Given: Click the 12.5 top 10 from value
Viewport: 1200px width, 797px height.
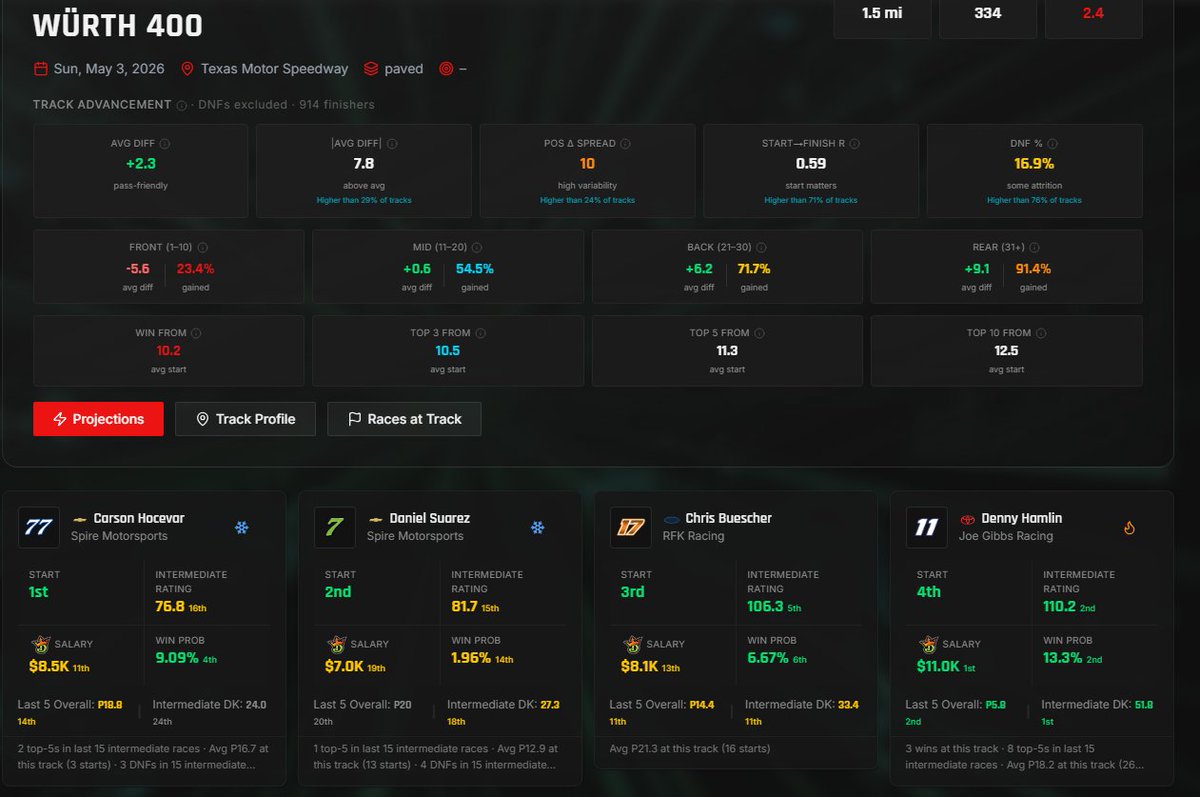Looking at the screenshot, I should point(1006,351).
